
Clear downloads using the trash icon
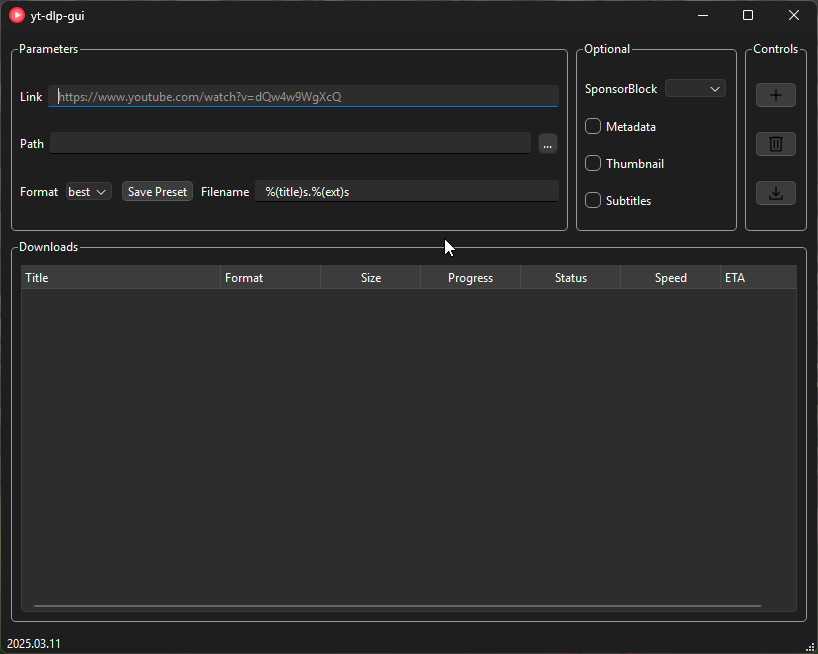[775, 144]
